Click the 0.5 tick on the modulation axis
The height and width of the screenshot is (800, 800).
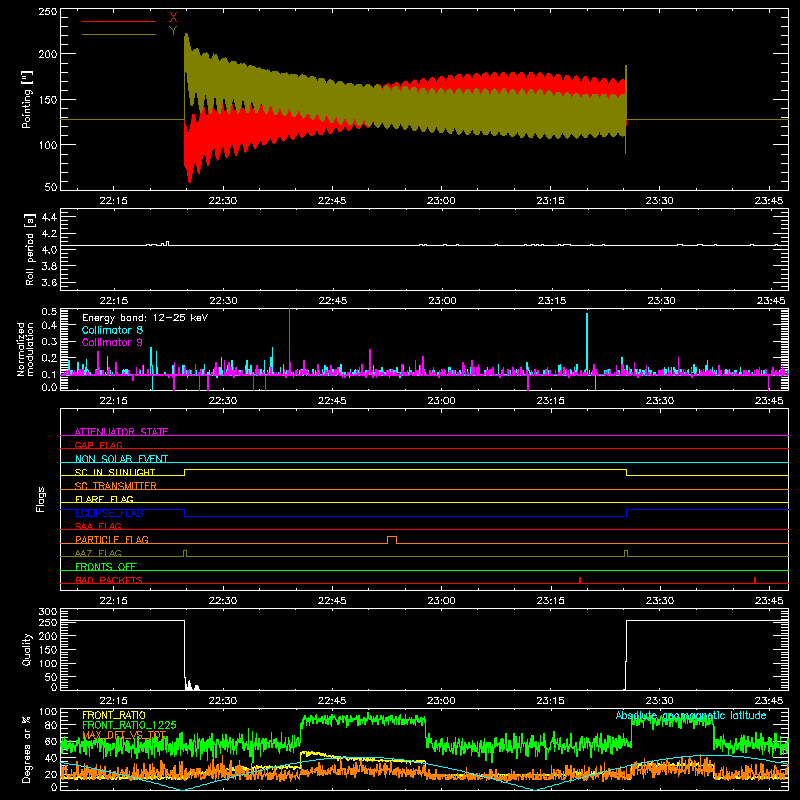pyautogui.click(x=49, y=312)
